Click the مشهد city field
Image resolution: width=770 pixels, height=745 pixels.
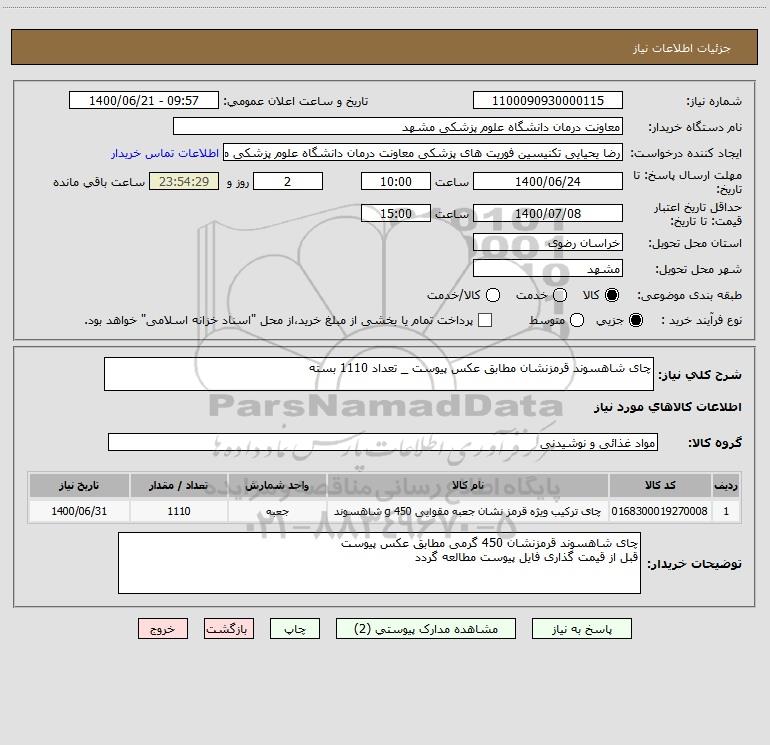(548, 268)
